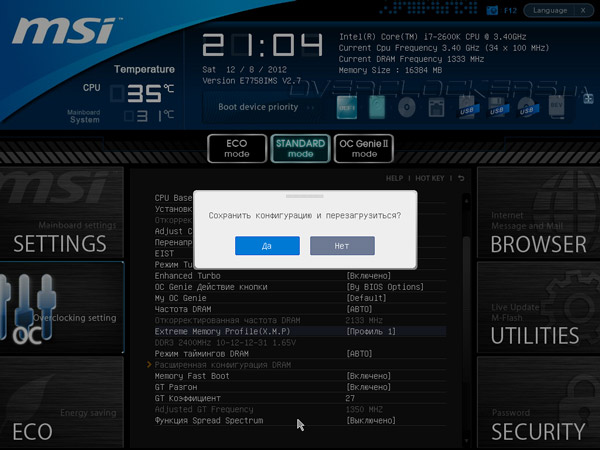The image size is (600, 450).
Task: Decline saving by clicking Нет
Action: (342, 246)
